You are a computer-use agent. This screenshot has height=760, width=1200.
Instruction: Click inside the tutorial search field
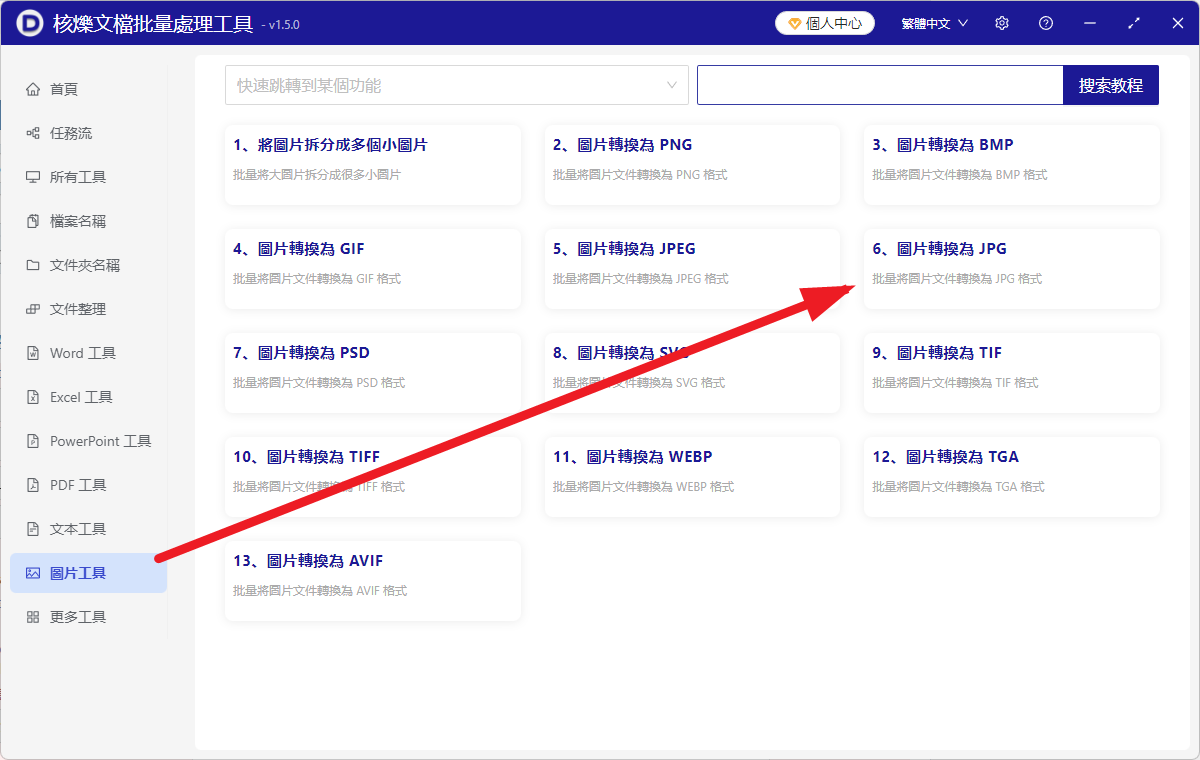[880, 85]
